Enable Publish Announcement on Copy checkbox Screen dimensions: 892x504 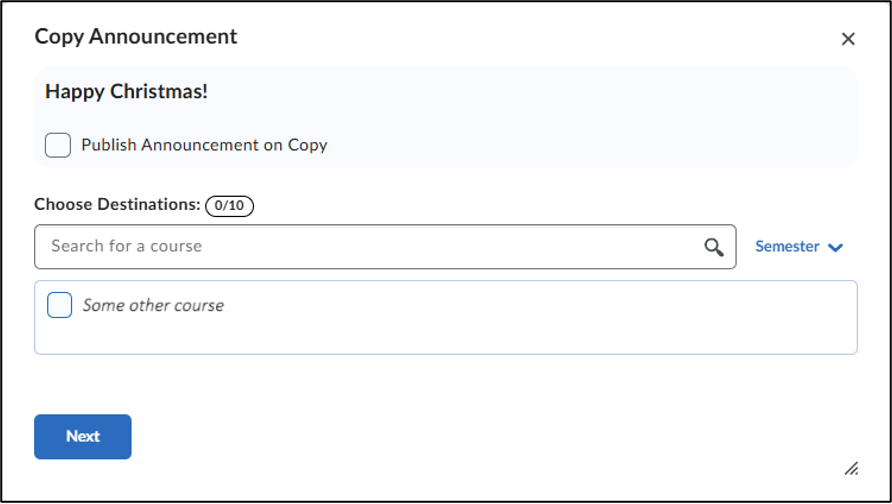(x=58, y=145)
